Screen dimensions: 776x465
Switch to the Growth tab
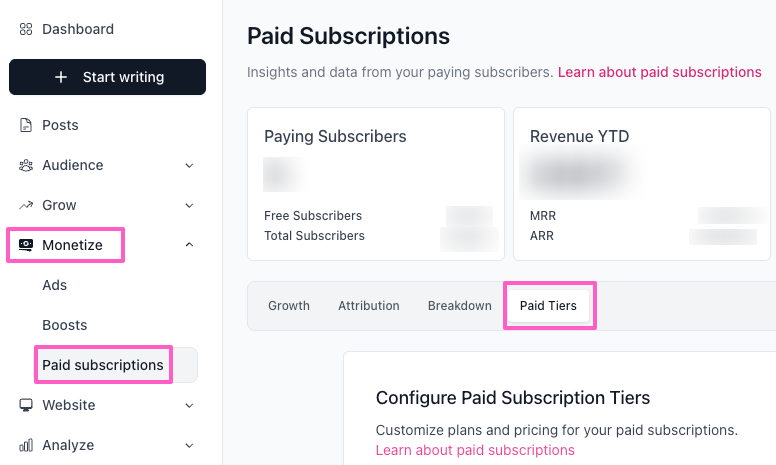(289, 306)
